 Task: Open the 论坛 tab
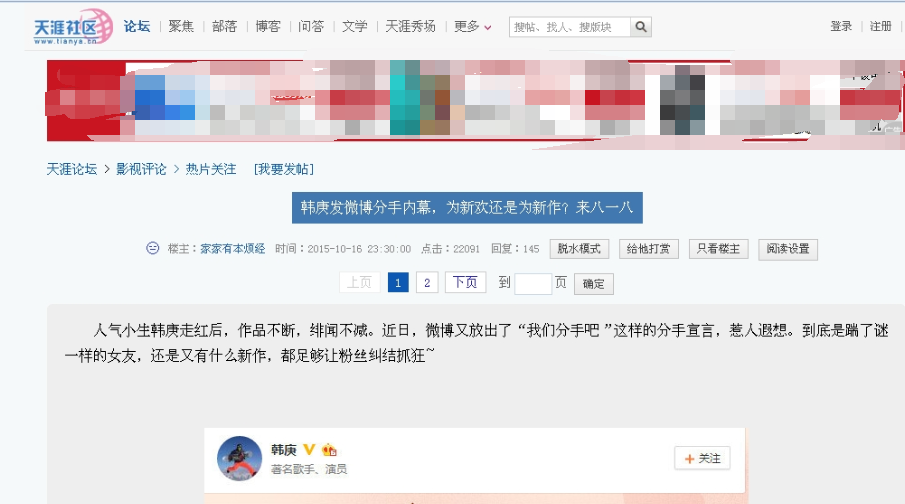point(137,27)
